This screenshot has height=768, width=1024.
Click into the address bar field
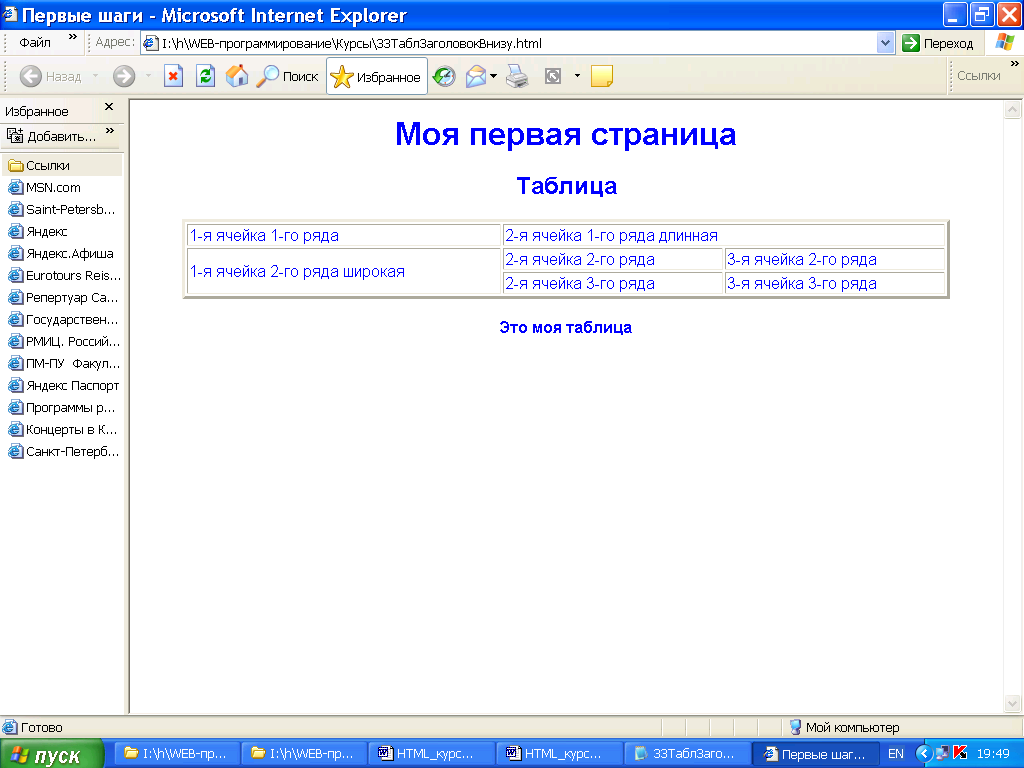tap(509, 44)
